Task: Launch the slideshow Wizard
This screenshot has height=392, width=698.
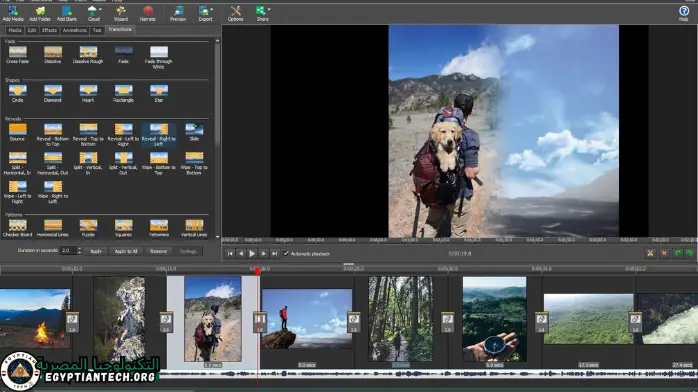Action: pos(121,13)
